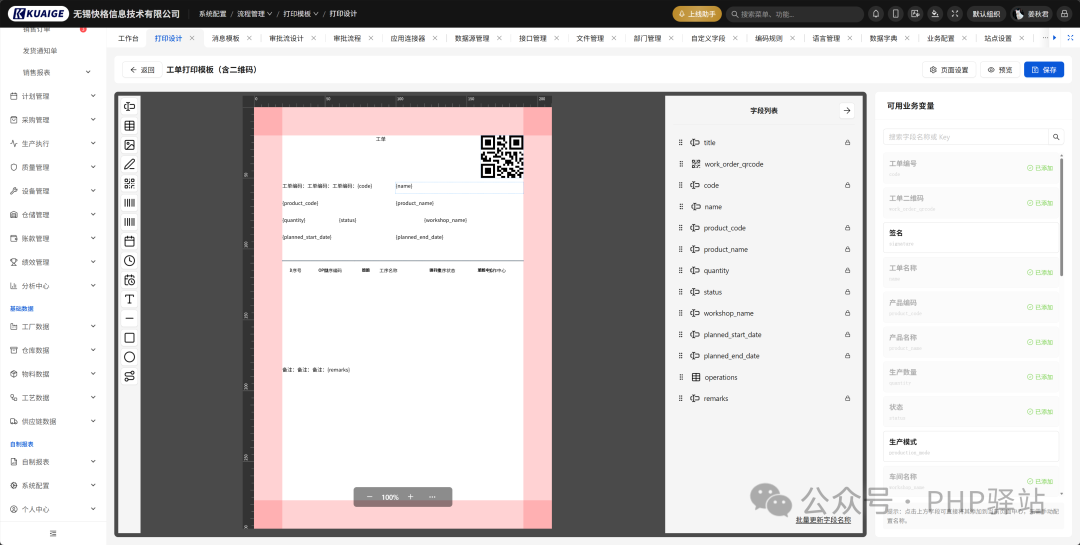This screenshot has height=545, width=1080.
Task: Focus the top 搜索菜单 search box
Action: tap(795, 14)
